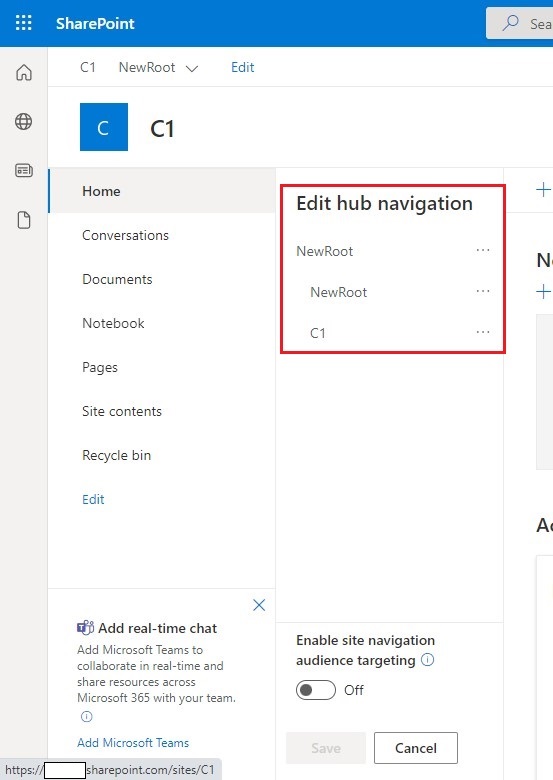Select Home in left navigation

162,191
